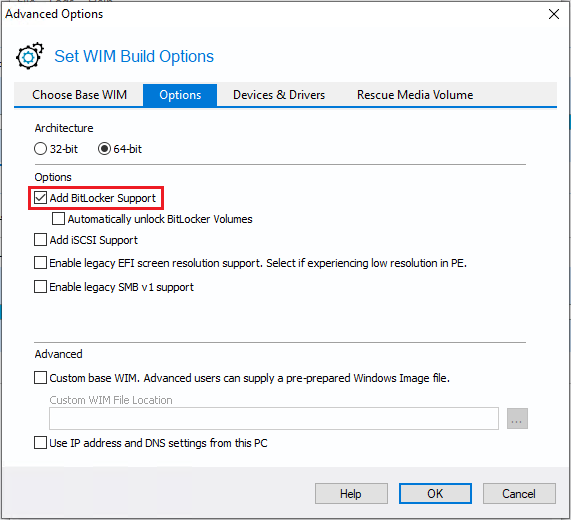The height and width of the screenshot is (520, 571).
Task: Tick Enable legacy SMB v1 support
Action: (40, 287)
